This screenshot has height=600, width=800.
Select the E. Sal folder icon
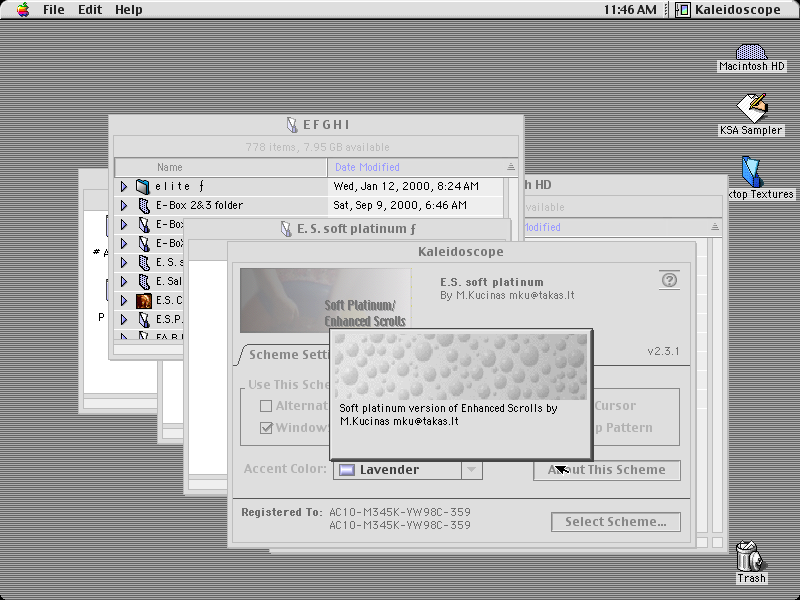[144, 281]
